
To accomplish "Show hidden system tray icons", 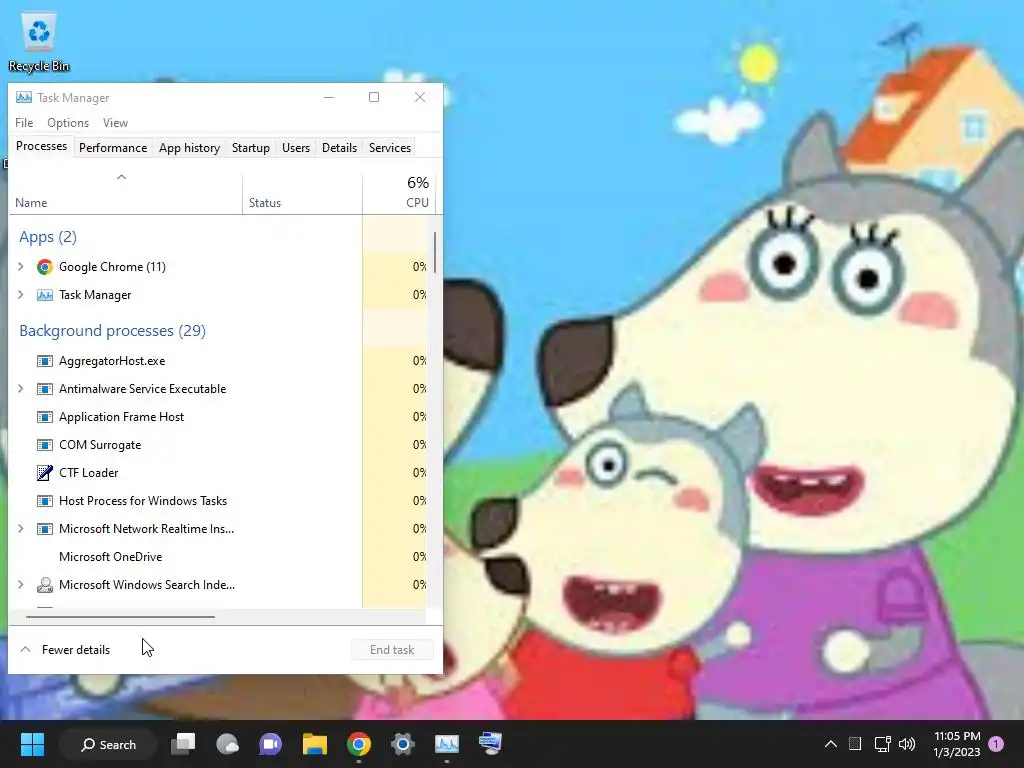I will [831, 744].
